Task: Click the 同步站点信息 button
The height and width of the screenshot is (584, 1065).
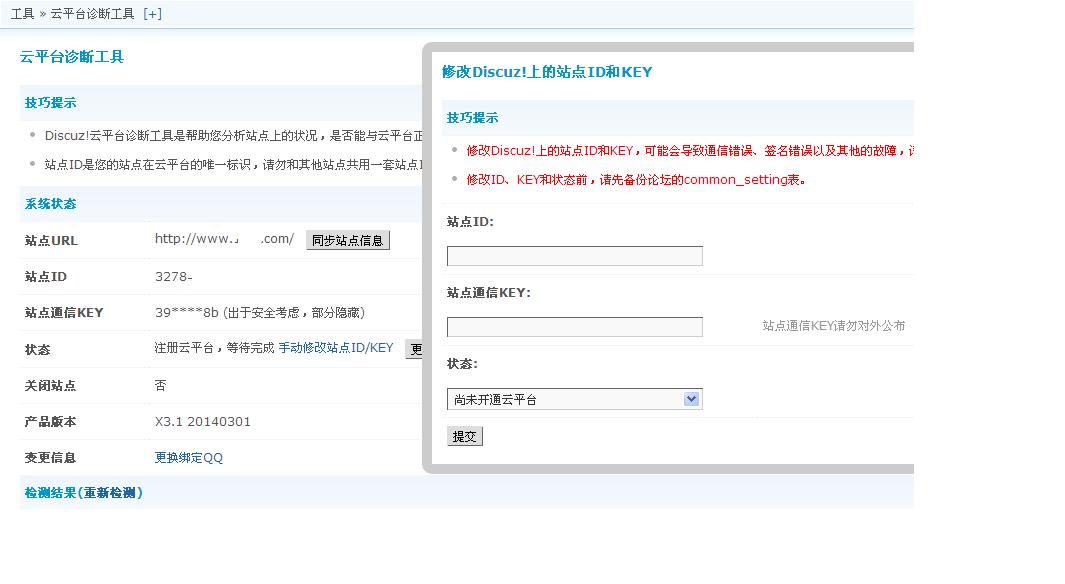Action: click(x=348, y=240)
